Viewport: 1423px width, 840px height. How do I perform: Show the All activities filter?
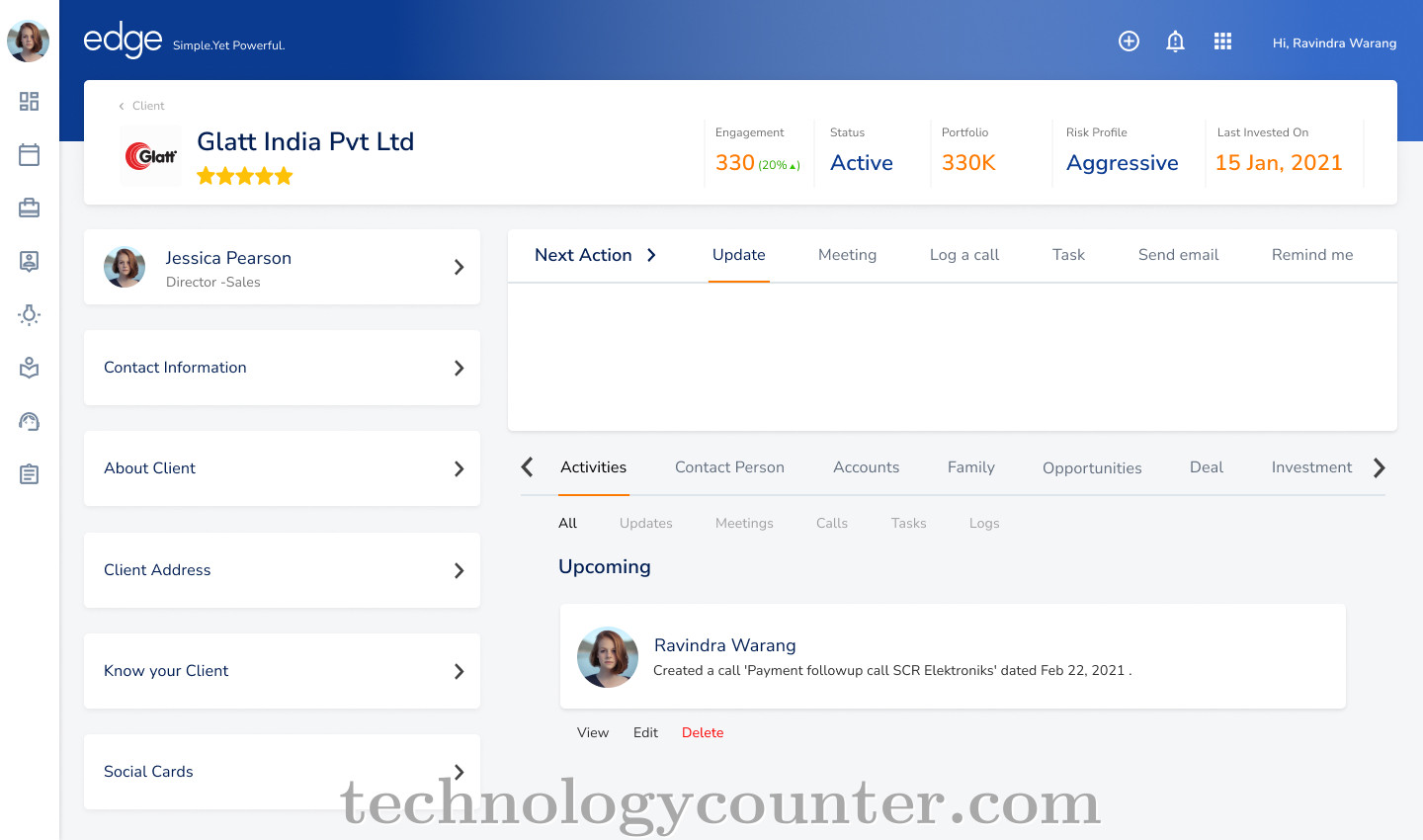[x=567, y=523]
